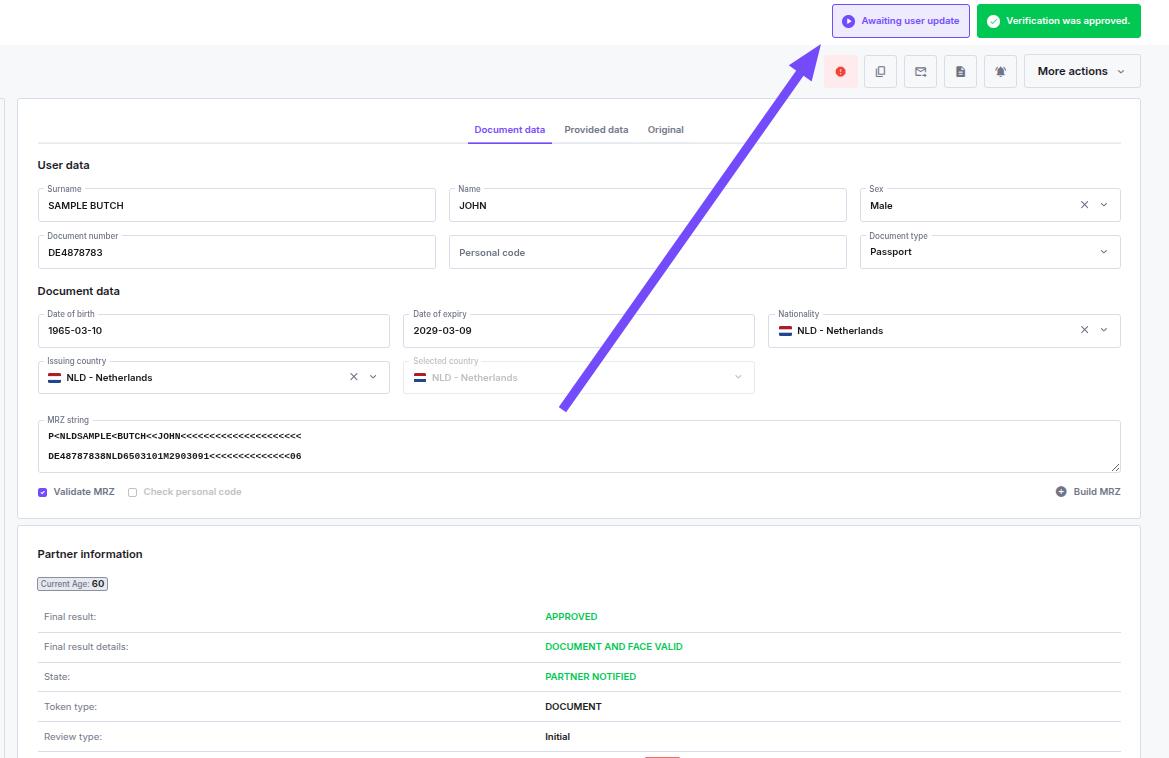Expand the Sex selection dropdown

(x=1103, y=205)
